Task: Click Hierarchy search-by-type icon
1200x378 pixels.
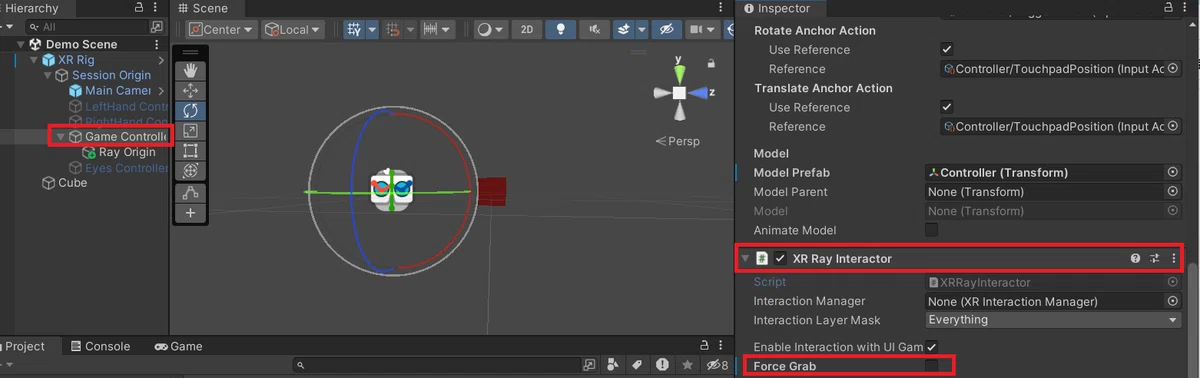Action: point(157,27)
